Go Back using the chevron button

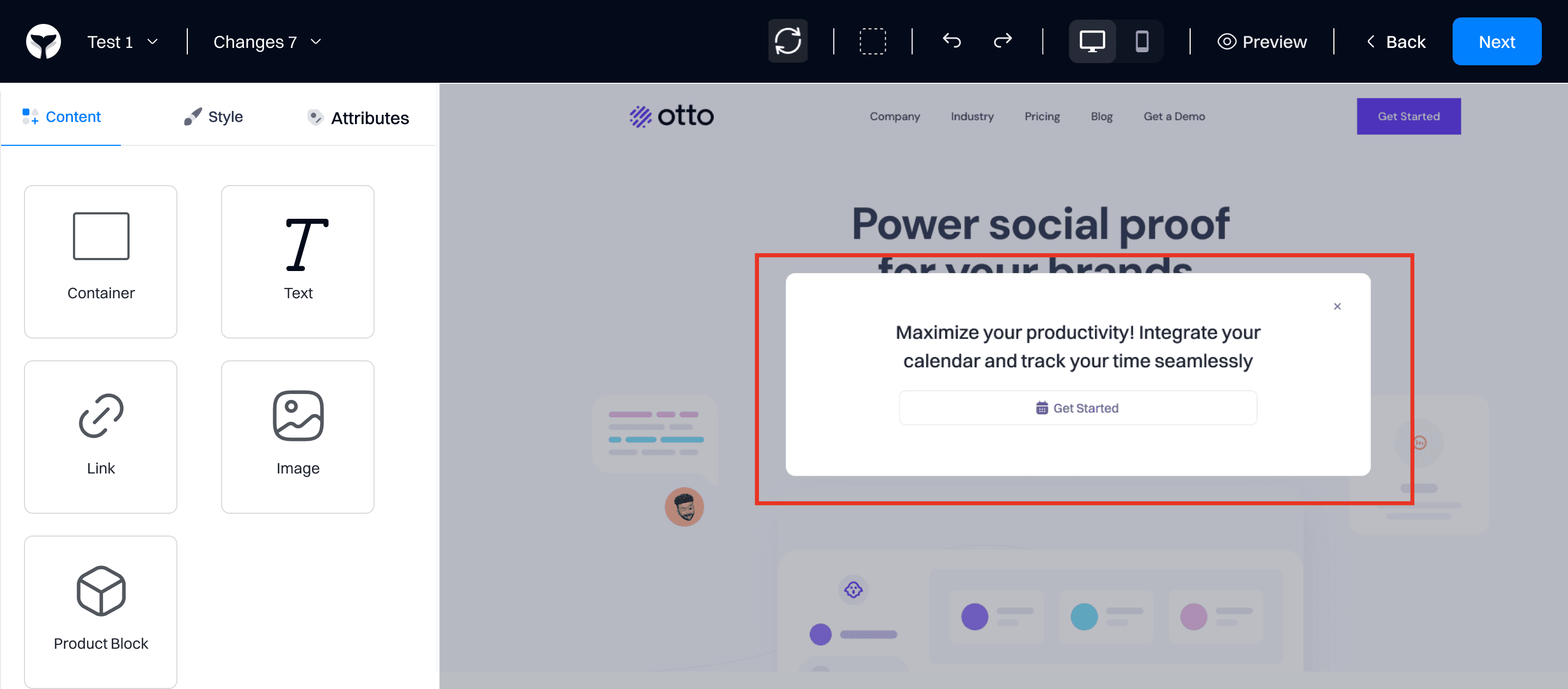pyautogui.click(x=1395, y=41)
